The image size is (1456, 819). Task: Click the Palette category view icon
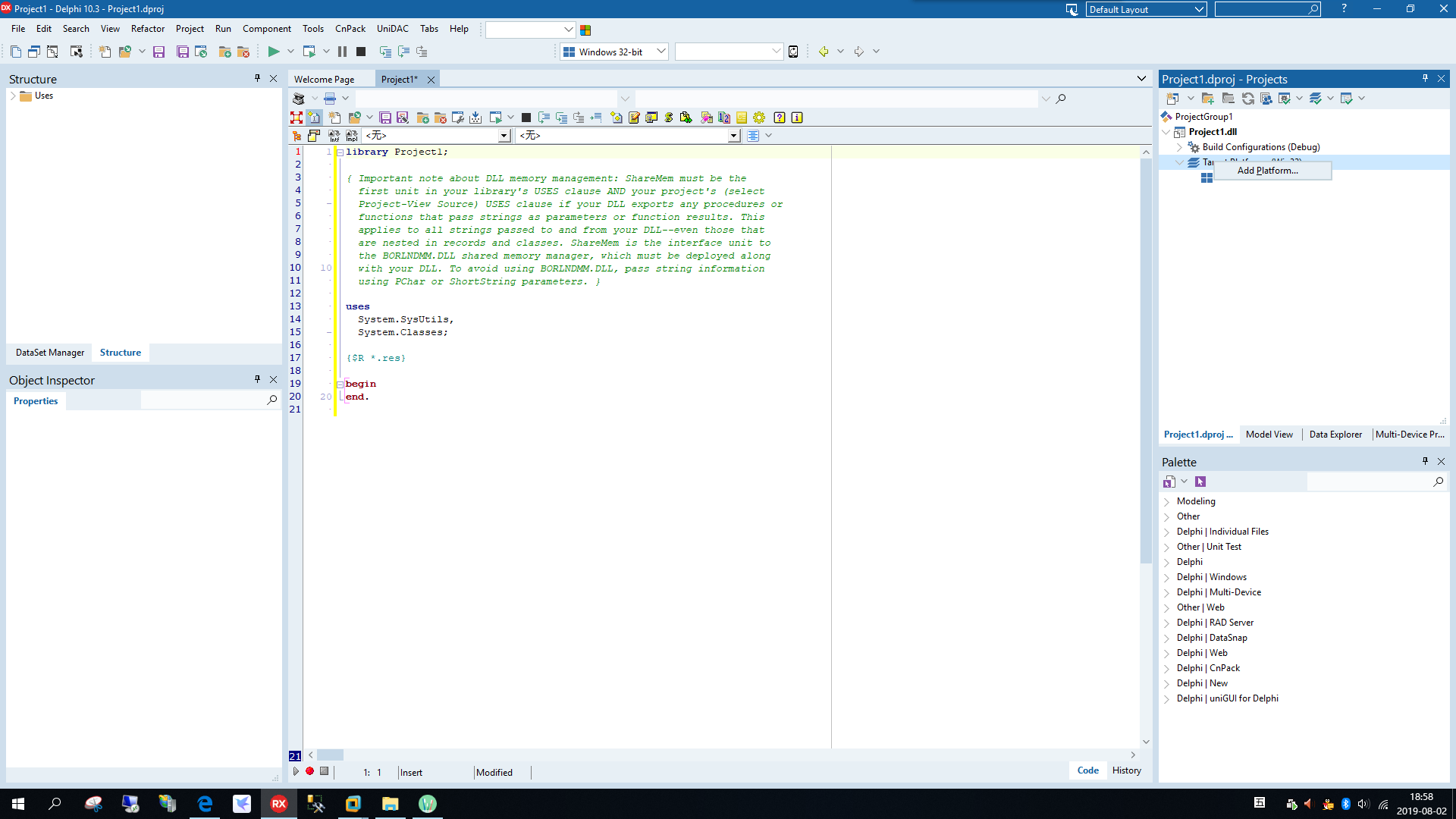[x=1169, y=482]
